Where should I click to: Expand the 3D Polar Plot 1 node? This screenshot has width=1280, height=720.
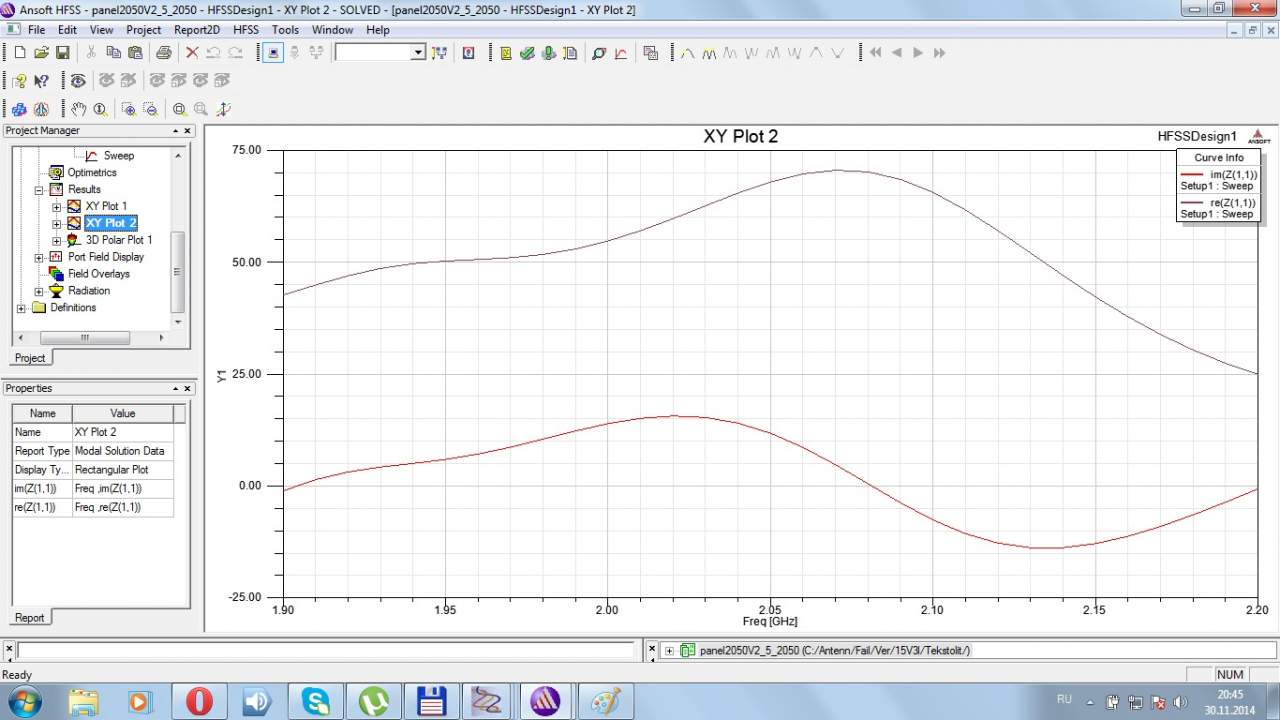tap(57, 240)
